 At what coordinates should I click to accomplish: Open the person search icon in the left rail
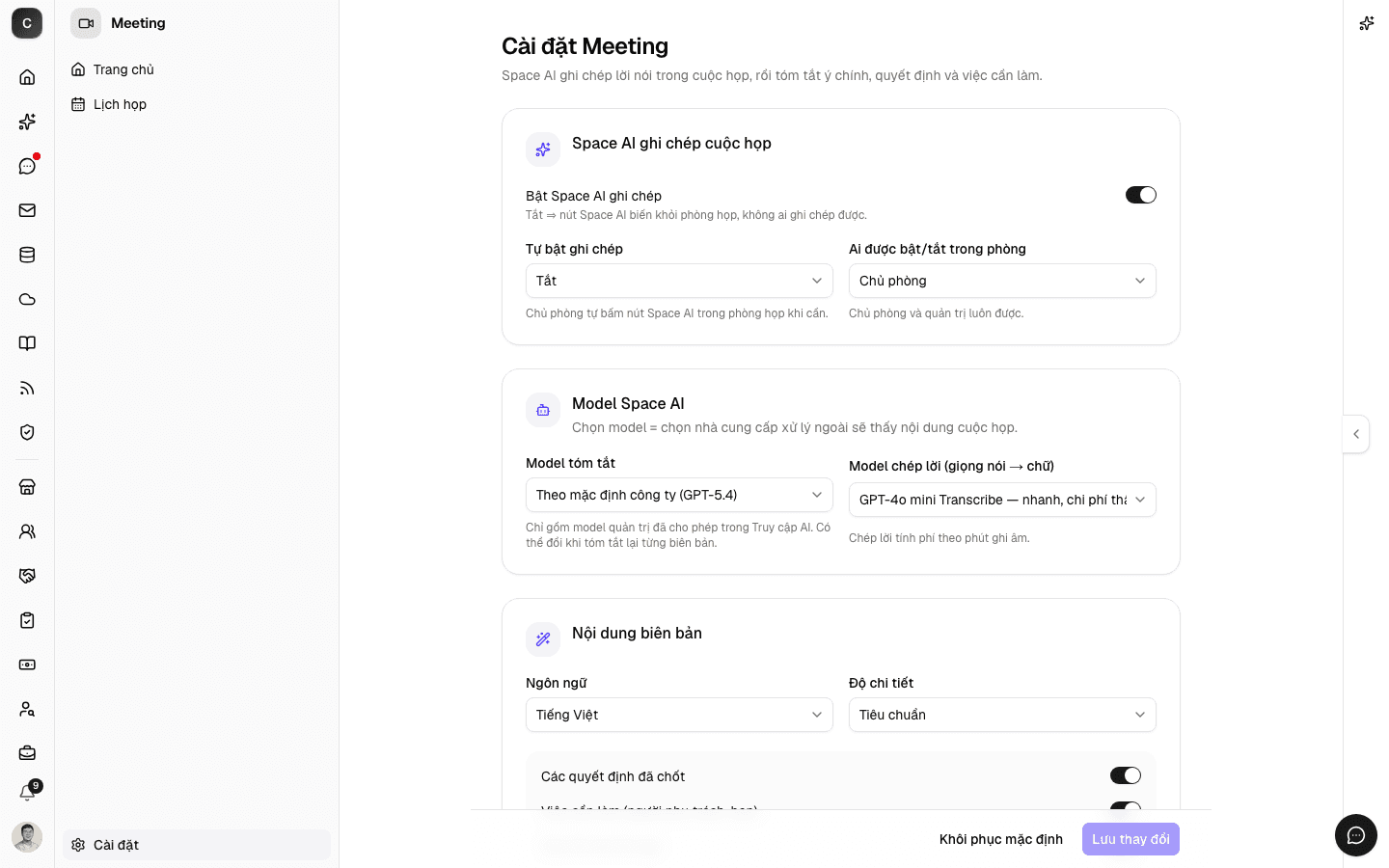click(27, 709)
